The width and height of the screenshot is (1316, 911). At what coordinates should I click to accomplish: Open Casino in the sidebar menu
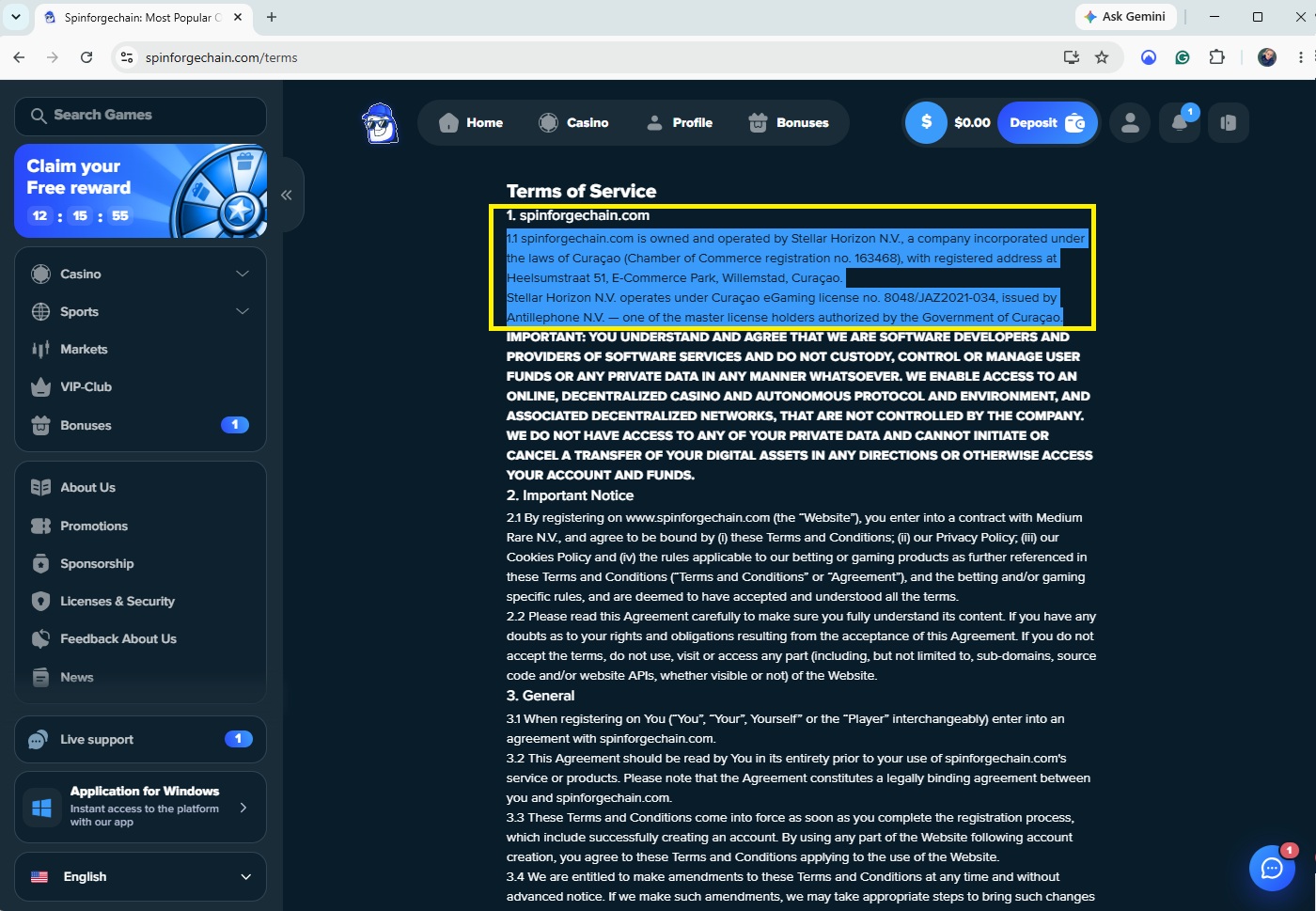80,275
